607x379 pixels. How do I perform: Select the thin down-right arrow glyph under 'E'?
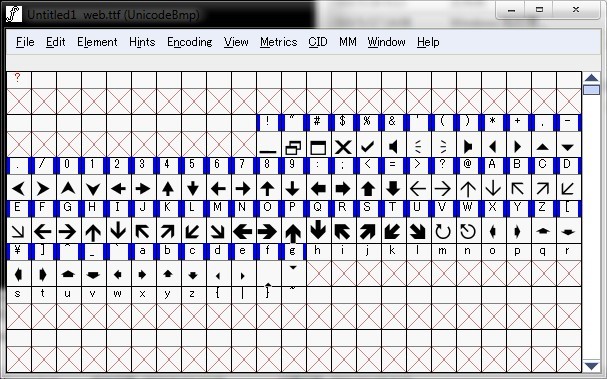click(x=18, y=230)
